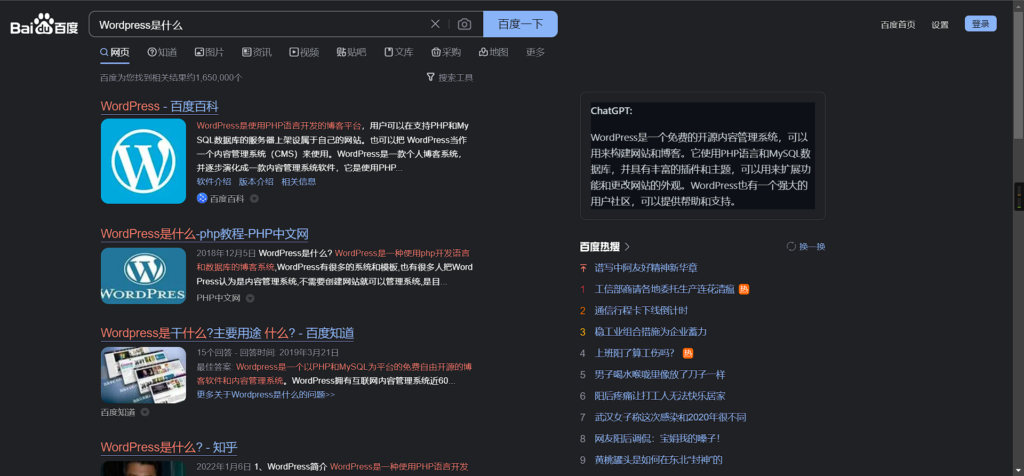The width and height of the screenshot is (1024, 476).
Task: Switch to the 采购 tab
Action: [x=446, y=52]
